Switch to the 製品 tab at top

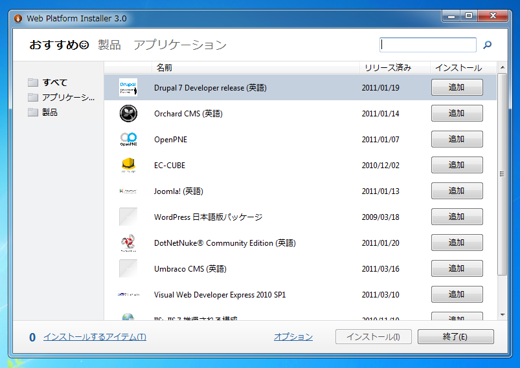[109, 45]
